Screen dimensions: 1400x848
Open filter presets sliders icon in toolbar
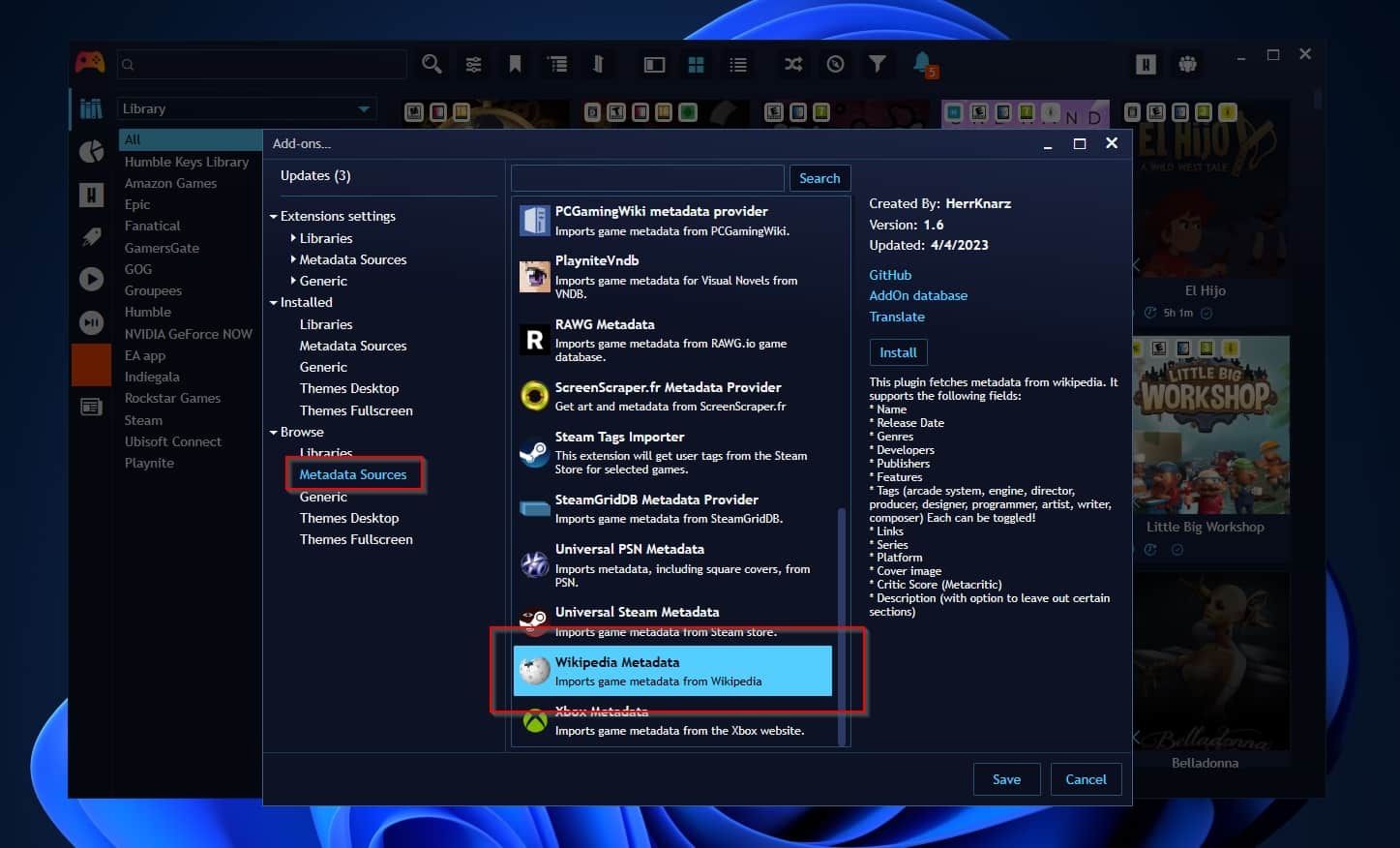point(473,64)
